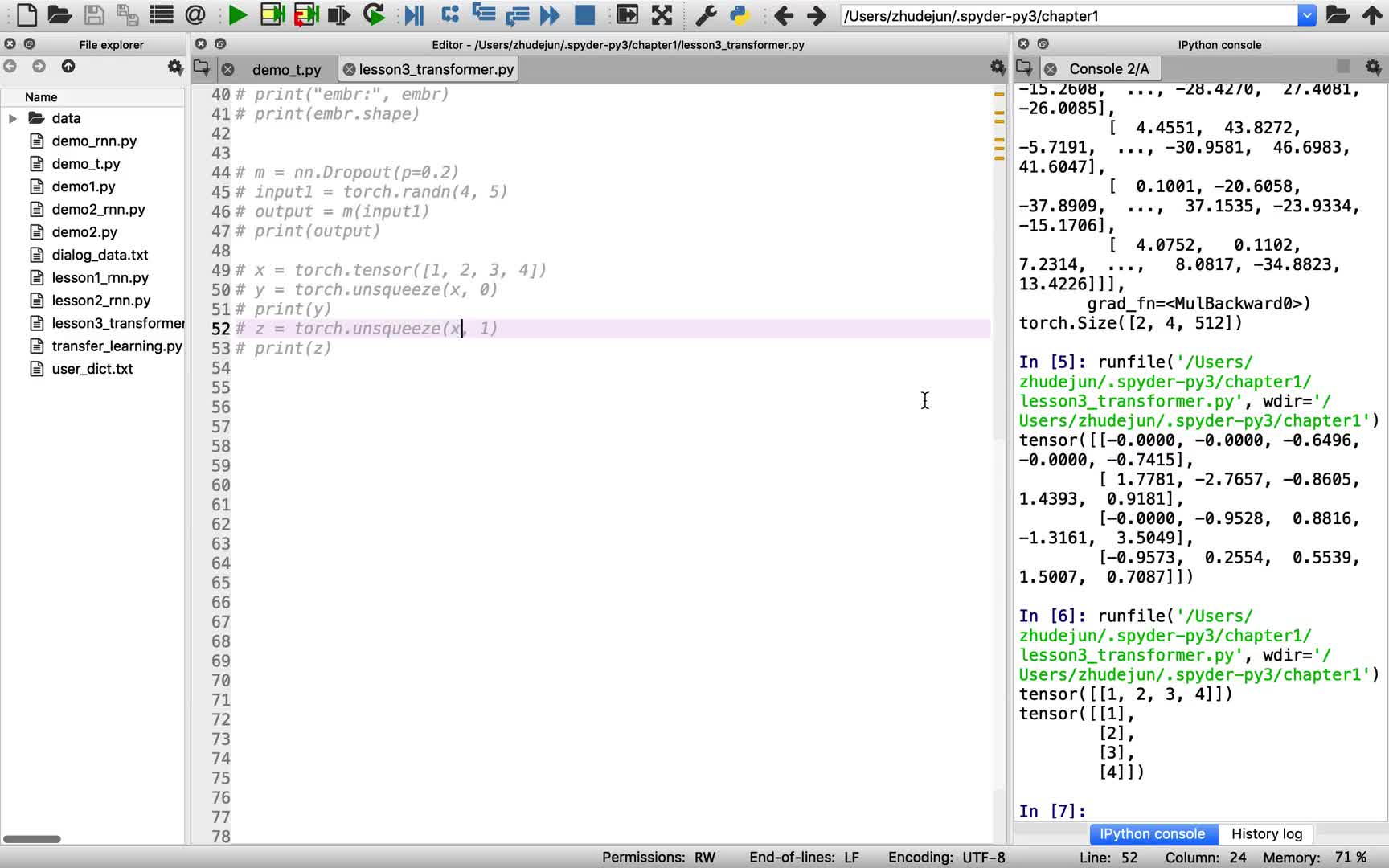The image size is (1389, 868).
Task: Create a new file with the toolbar icon
Action: coord(27,14)
